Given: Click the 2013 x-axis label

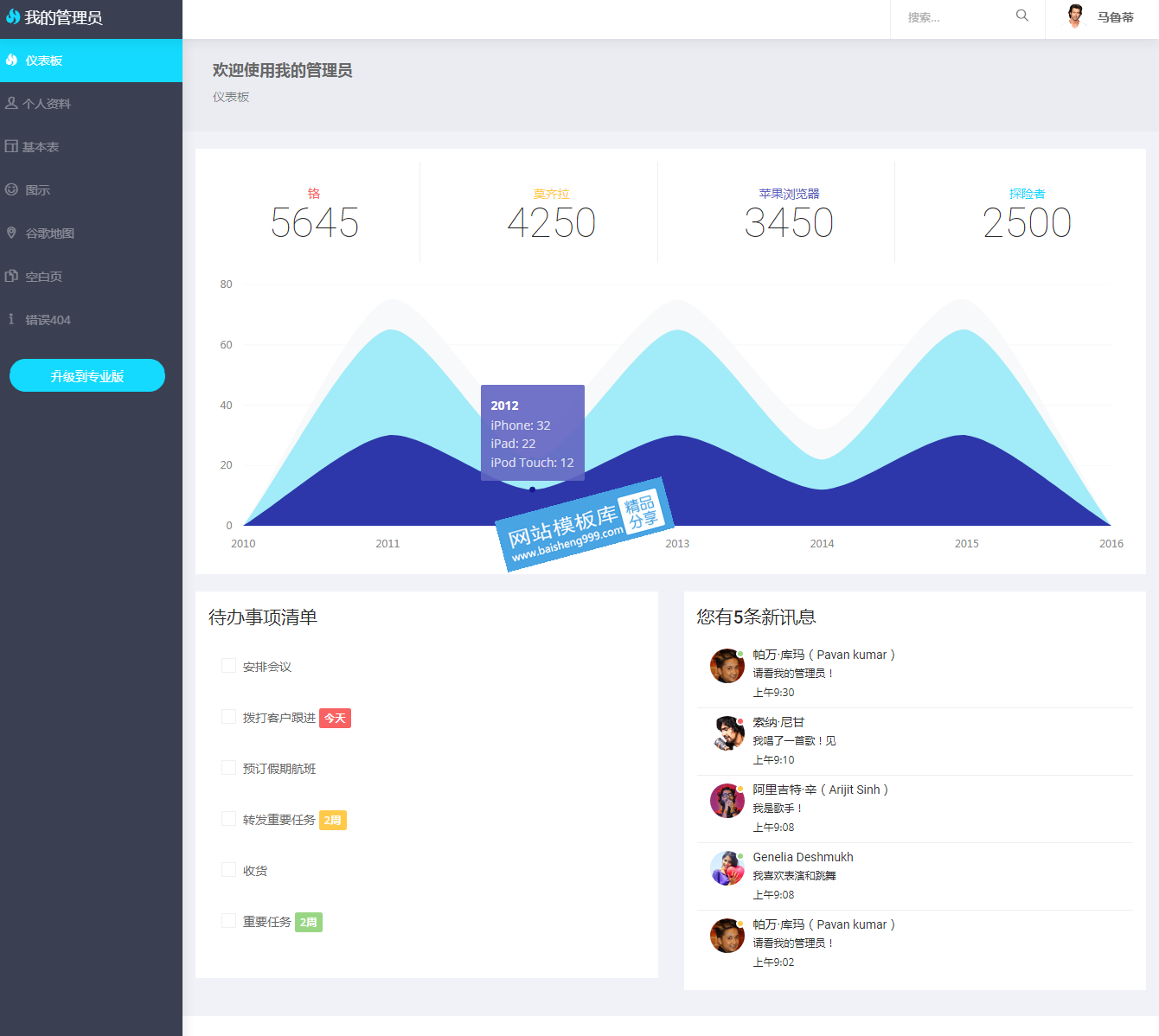Looking at the screenshot, I should [x=677, y=544].
